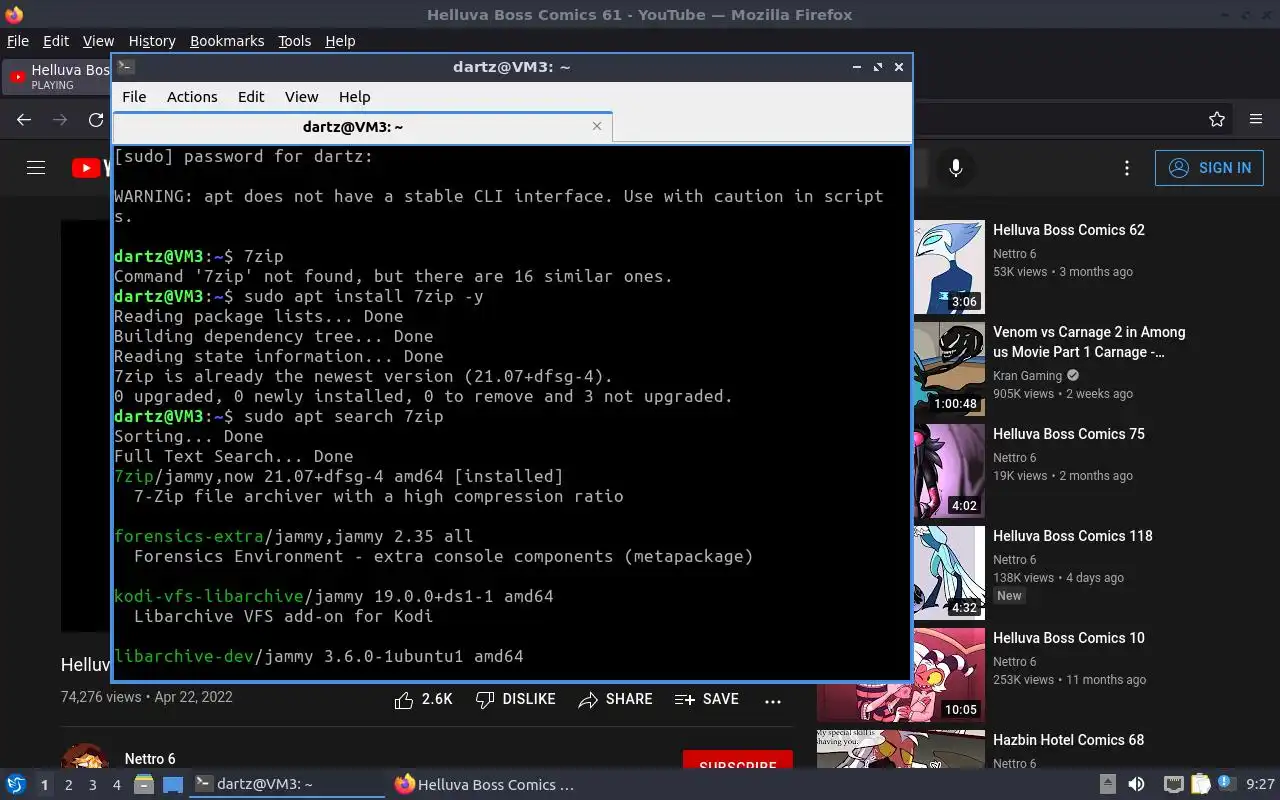The width and height of the screenshot is (1280, 800).
Task: Click the SIGN IN button
Action: coord(1209,168)
